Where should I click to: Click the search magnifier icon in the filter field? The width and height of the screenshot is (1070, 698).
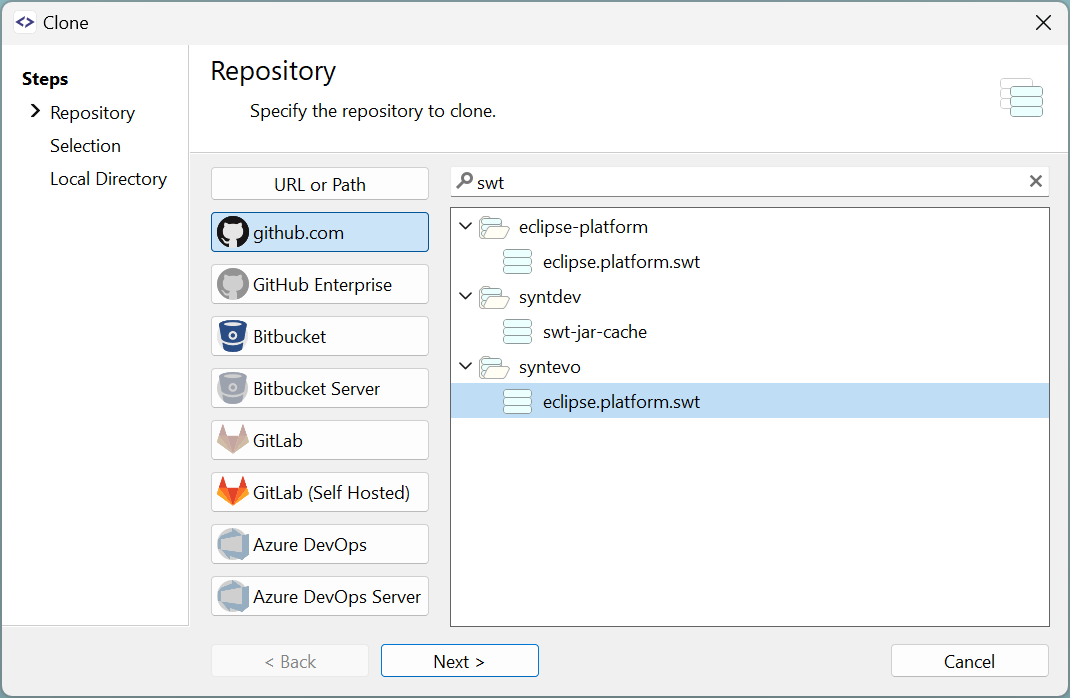(466, 181)
